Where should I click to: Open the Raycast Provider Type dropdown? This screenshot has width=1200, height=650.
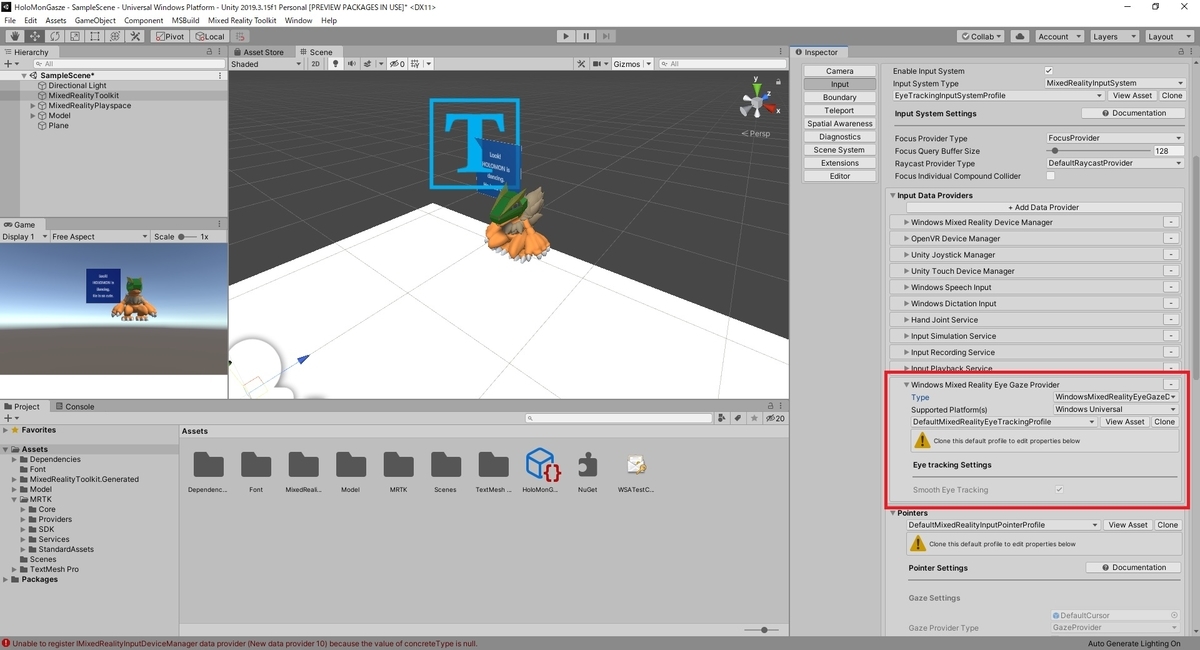click(x=1114, y=163)
